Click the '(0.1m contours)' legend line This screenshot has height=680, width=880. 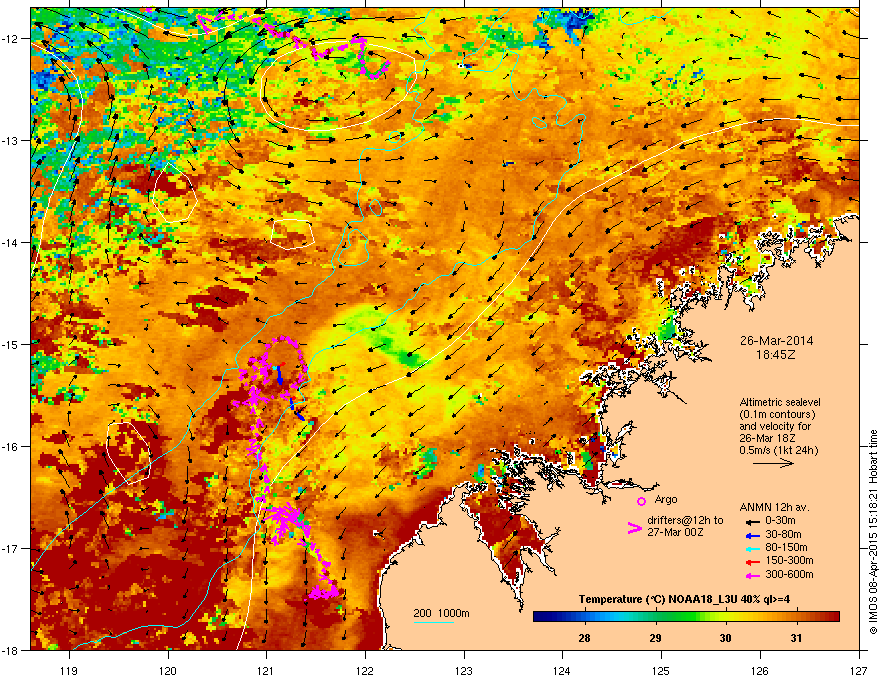(777, 415)
